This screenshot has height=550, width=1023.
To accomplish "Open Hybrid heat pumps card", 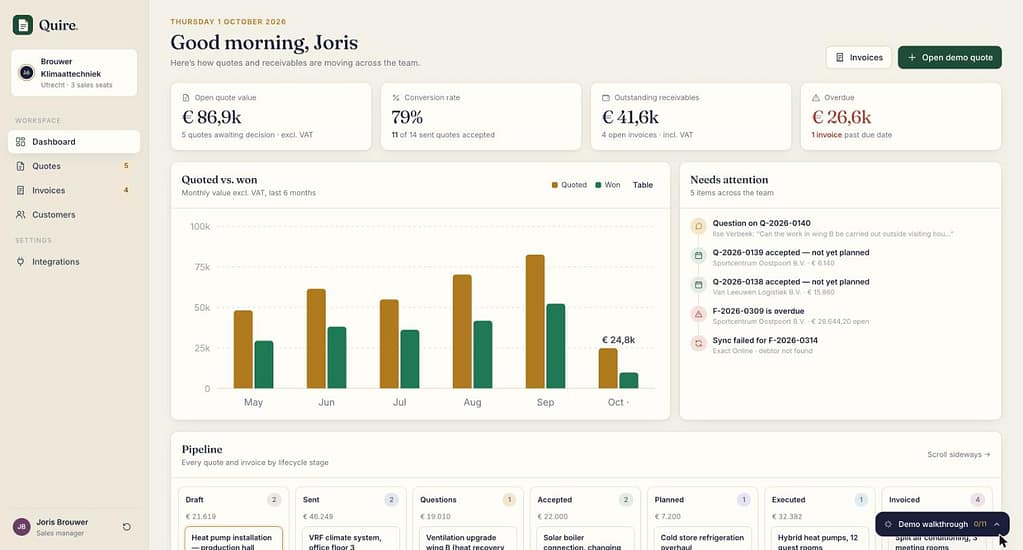I will click(x=819, y=538).
